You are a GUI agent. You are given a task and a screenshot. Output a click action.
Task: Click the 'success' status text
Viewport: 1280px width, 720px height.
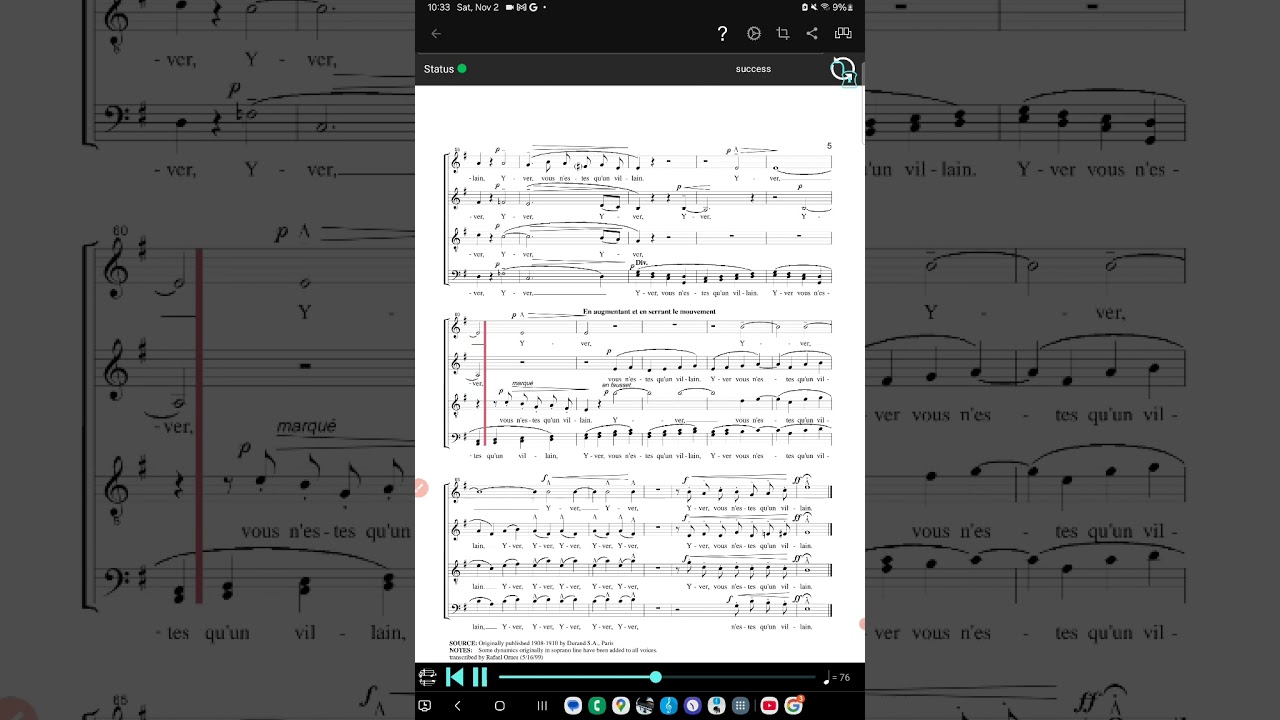click(753, 69)
